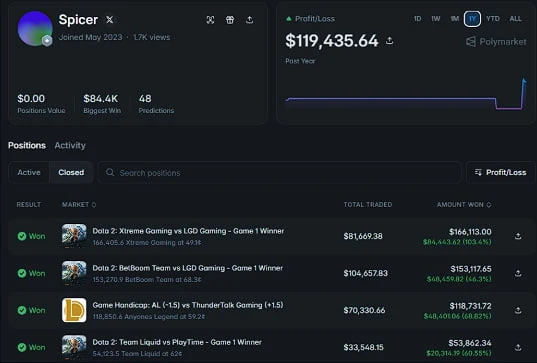537x363 pixels.
Task: Switch to the Activity tab
Action: (70, 145)
